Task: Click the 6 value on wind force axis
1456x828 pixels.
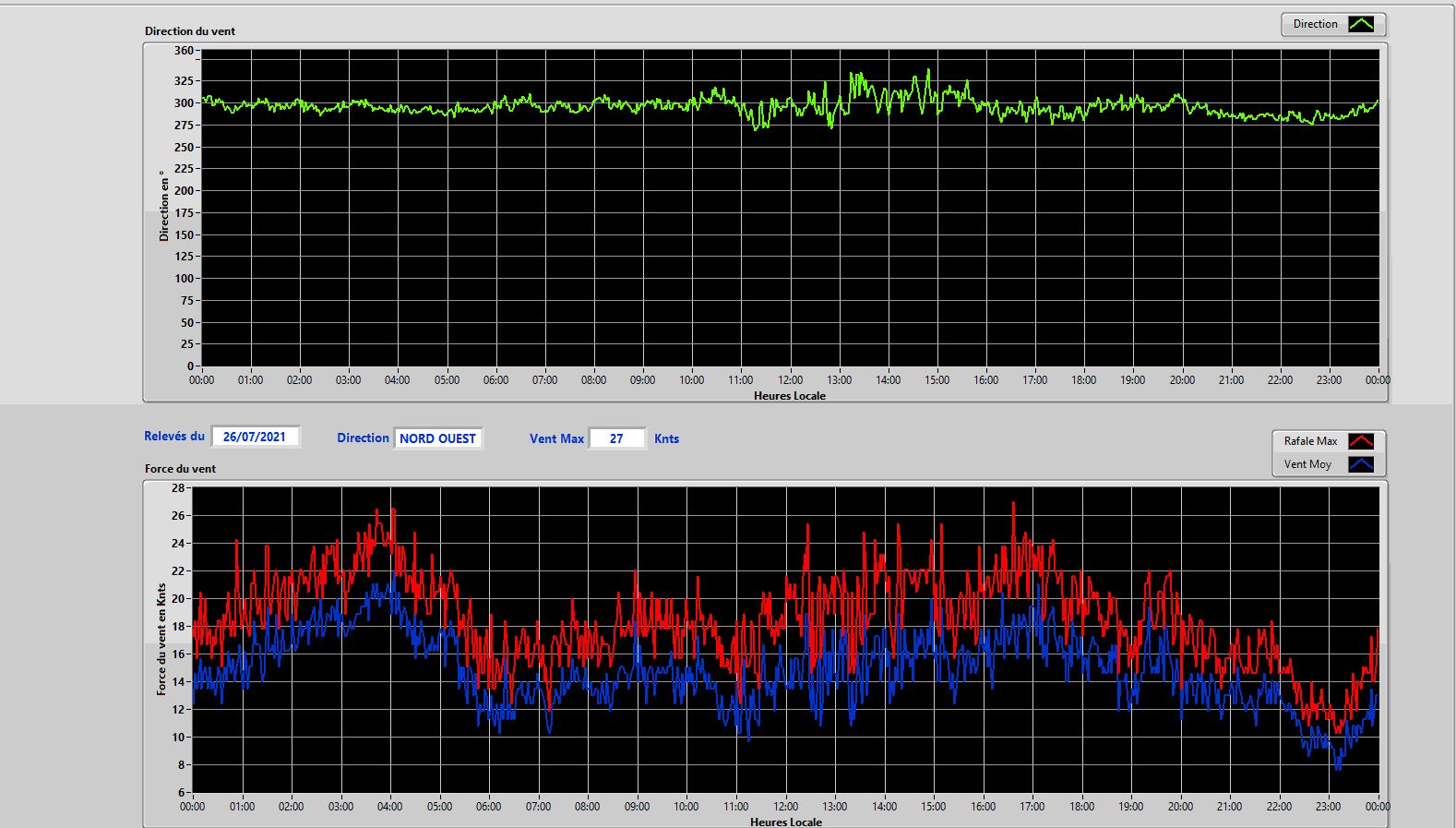Action: 182,793
